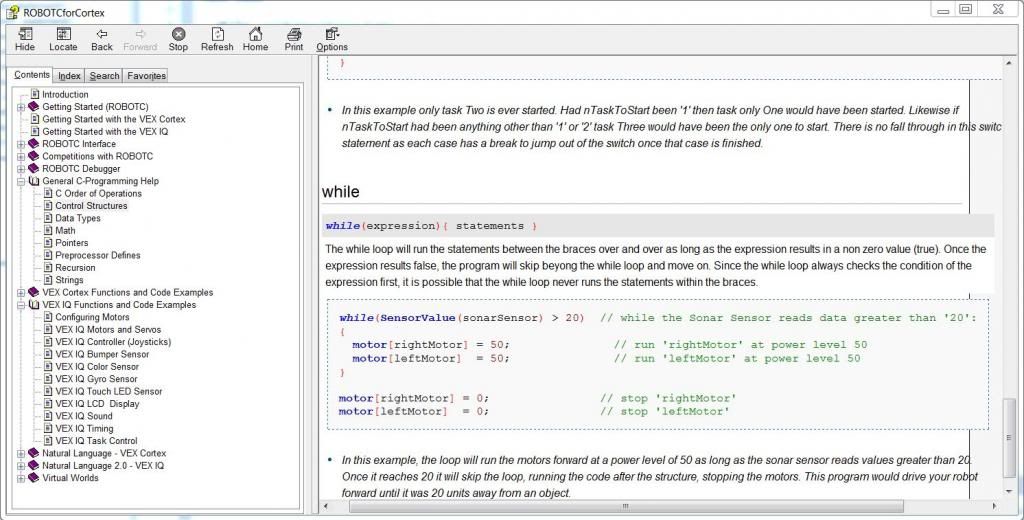
Task: Click the vertical scrollbar thumb in content pane
Action: 1010,440
